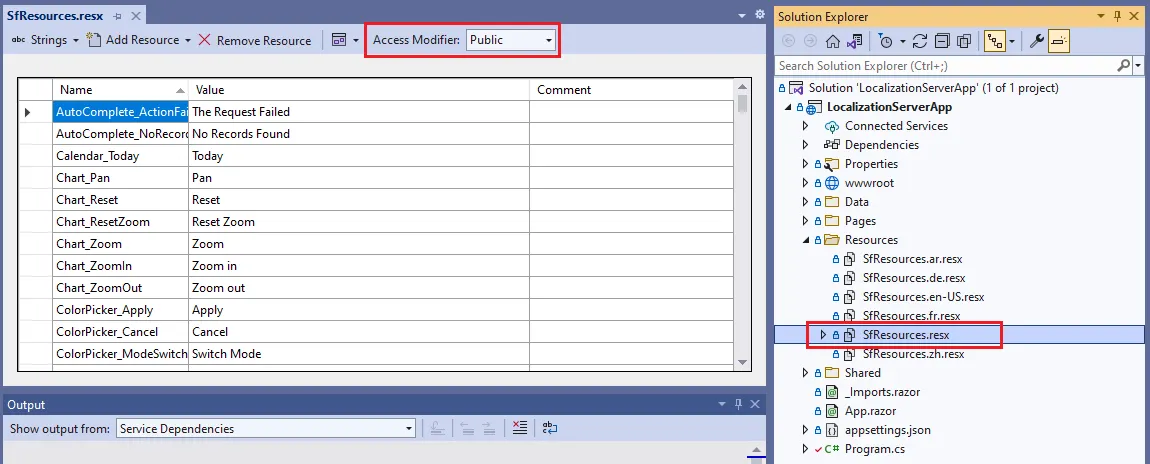The image size is (1150, 464).
Task: Pin the Solution Explorer panel
Action: 1118,16
